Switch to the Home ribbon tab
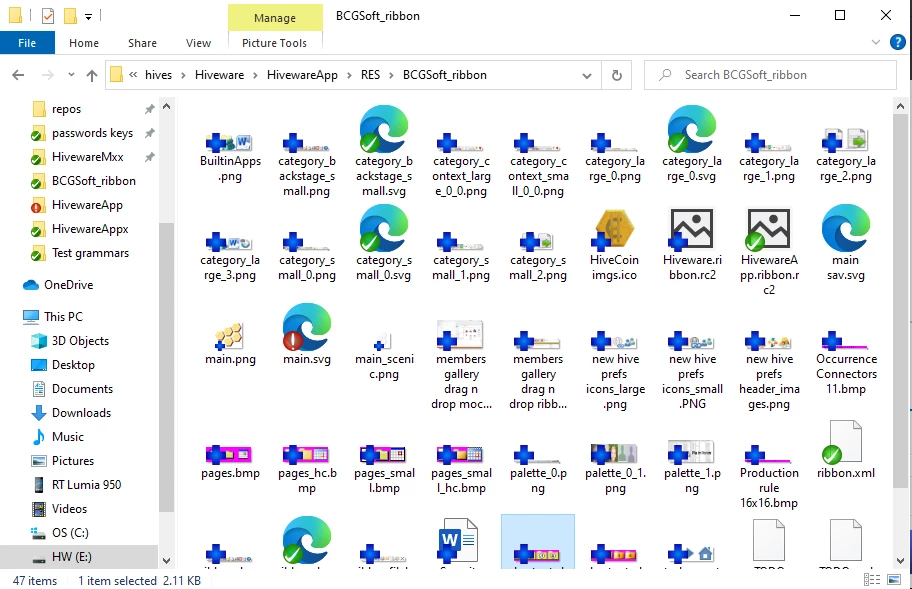Screen dimensions: 912x589 pyautogui.click(x=84, y=43)
